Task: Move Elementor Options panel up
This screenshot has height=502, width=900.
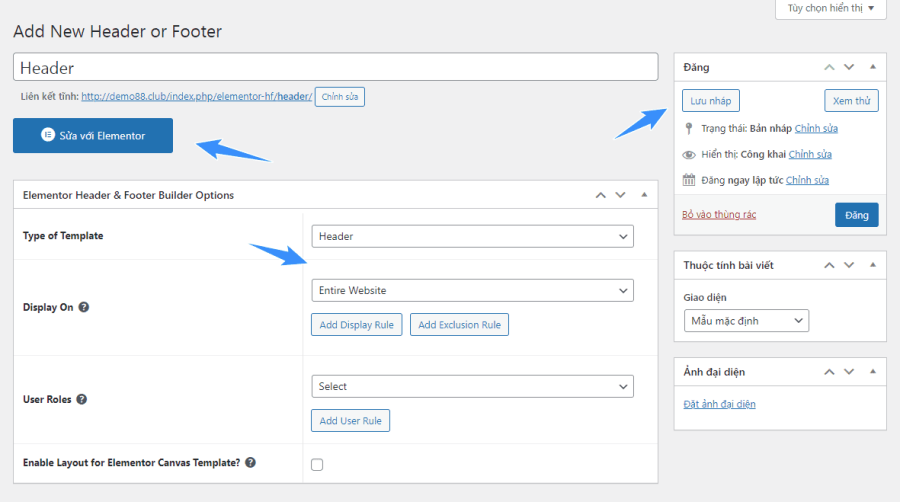Action: [x=600, y=195]
